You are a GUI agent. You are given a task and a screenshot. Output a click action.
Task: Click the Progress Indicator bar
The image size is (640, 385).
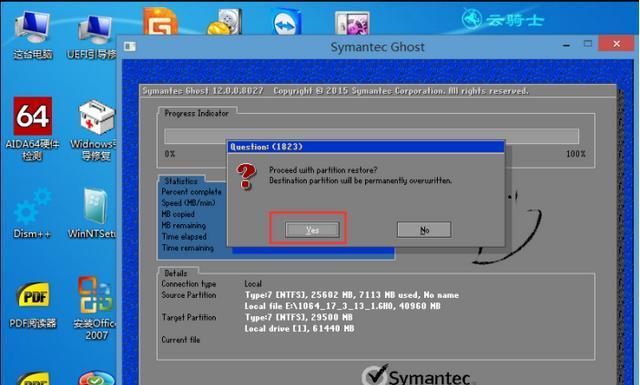[x=371, y=136]
